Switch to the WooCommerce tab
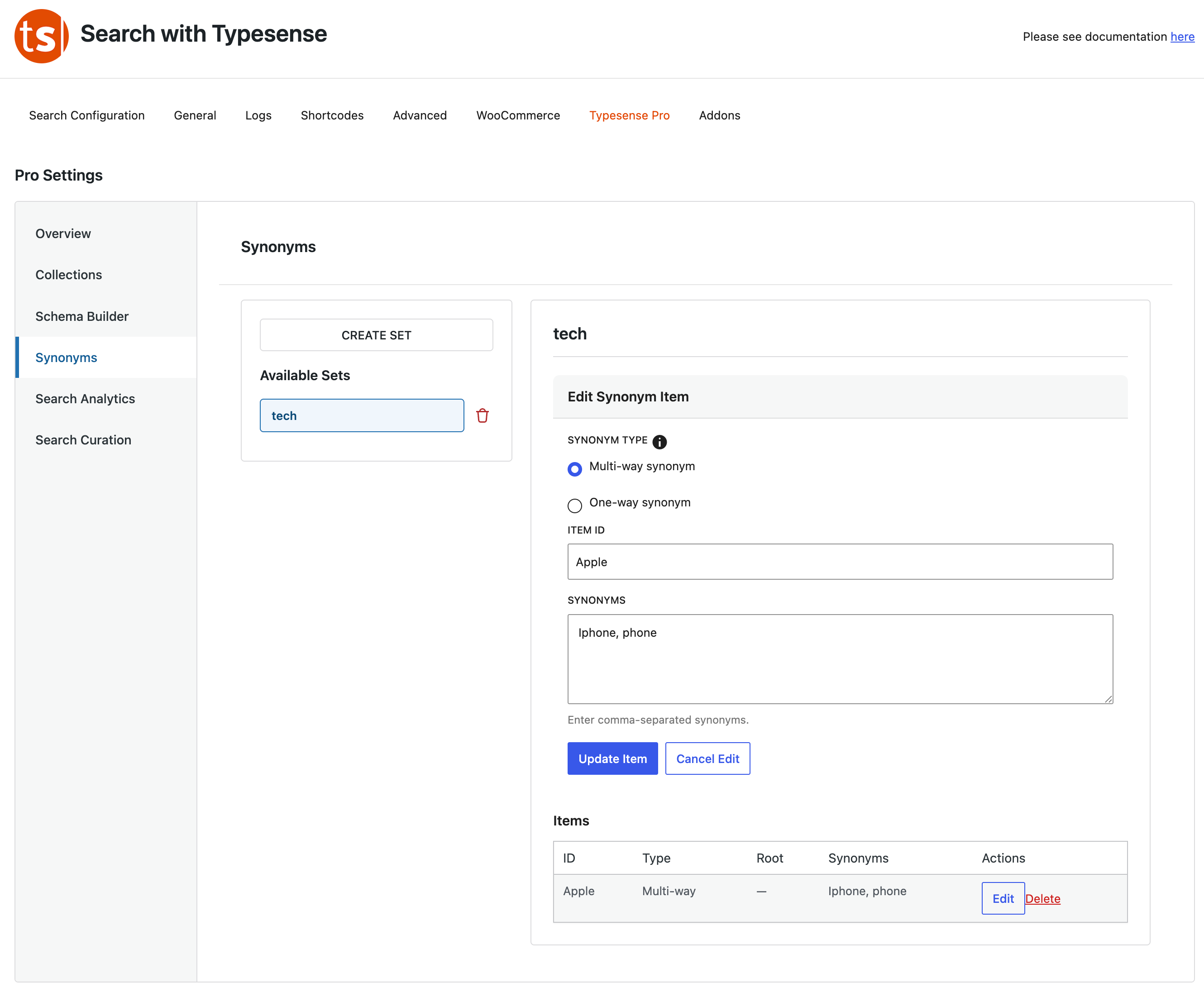Image resolution: width=1204 pixels, height=992 pixels. pyautogui.click(x=518, y=115)
